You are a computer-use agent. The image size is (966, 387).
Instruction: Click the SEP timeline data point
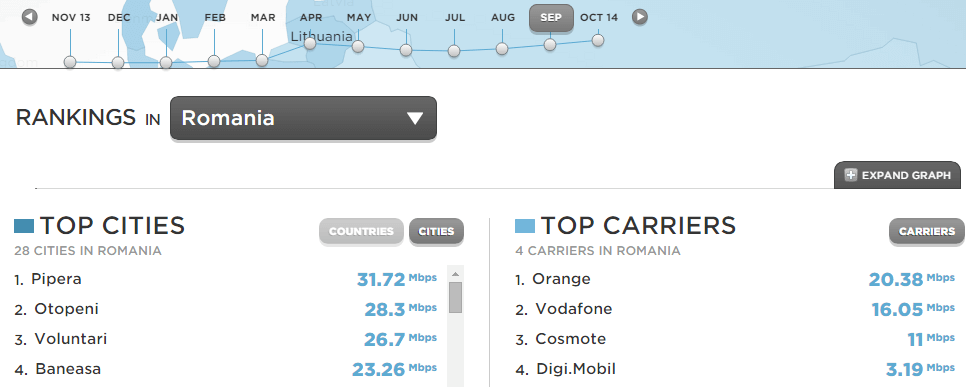click(x=550, y=44)
